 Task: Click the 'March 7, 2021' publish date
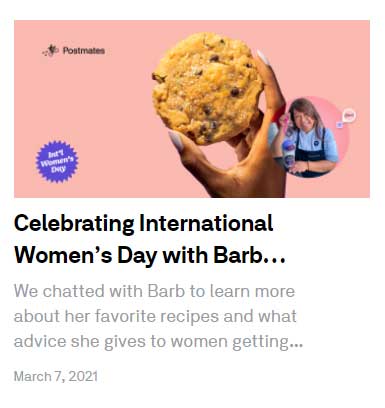click(56, 377)
